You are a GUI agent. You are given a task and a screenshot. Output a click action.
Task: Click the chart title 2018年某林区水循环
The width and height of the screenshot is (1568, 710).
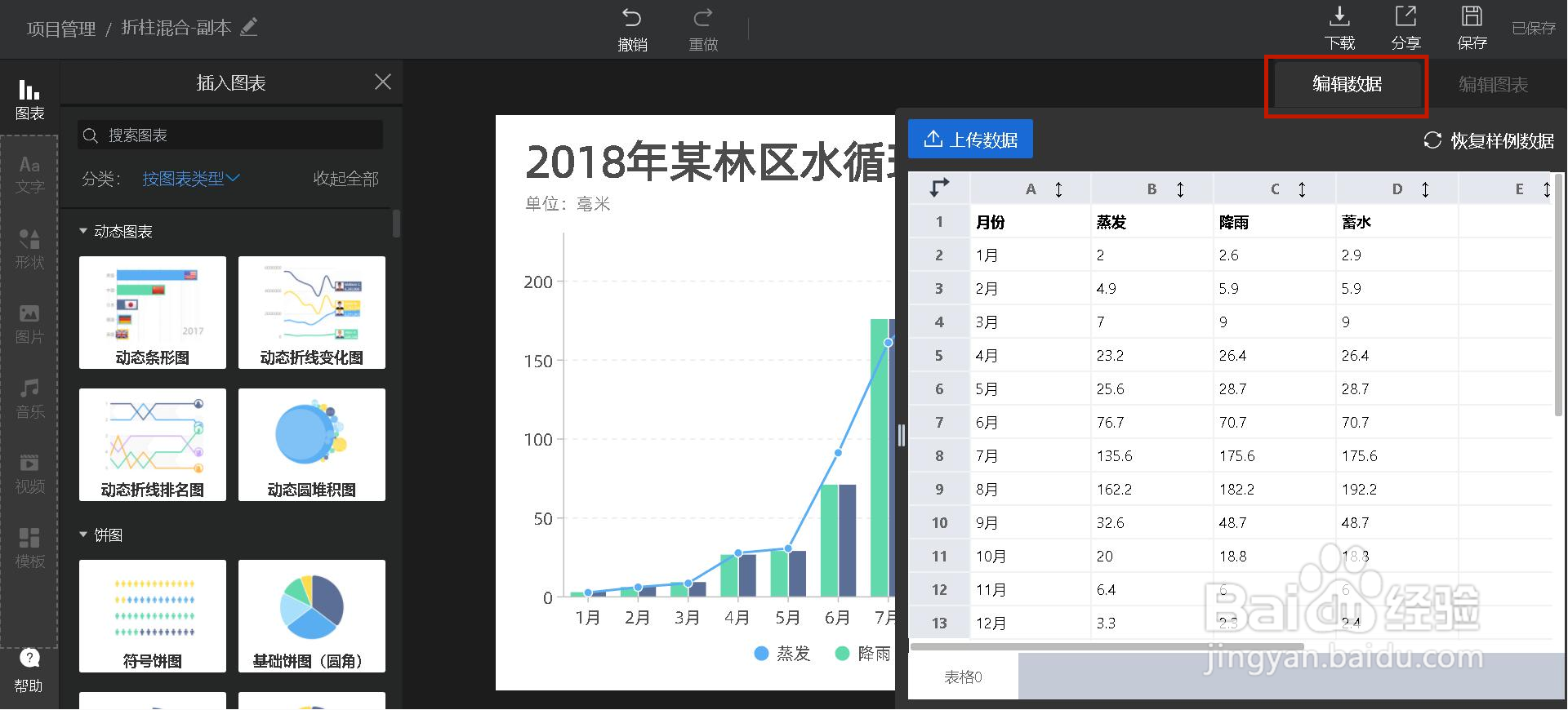pos(710,162)
